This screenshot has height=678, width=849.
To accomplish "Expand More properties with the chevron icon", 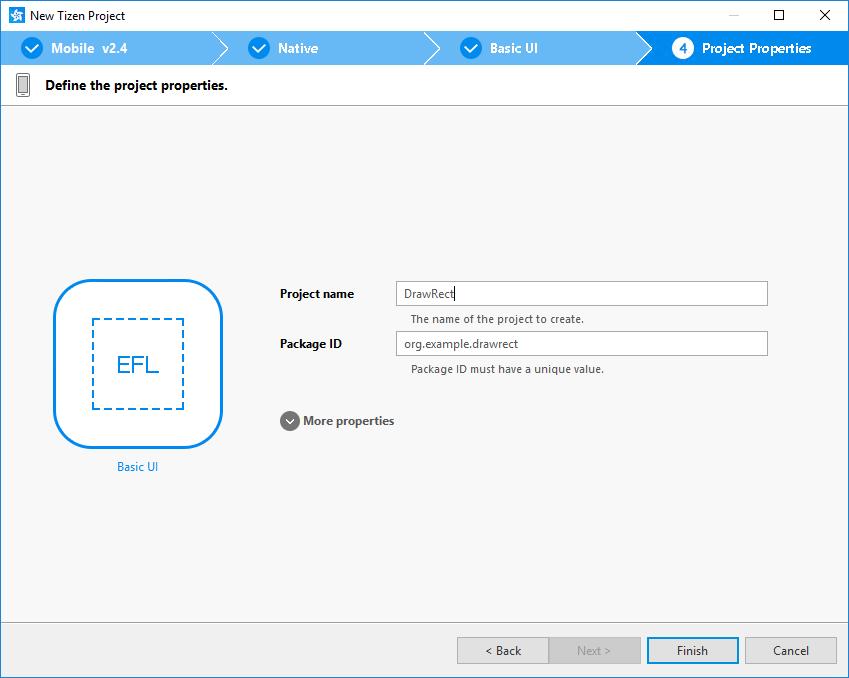I will tap(290, 422).
